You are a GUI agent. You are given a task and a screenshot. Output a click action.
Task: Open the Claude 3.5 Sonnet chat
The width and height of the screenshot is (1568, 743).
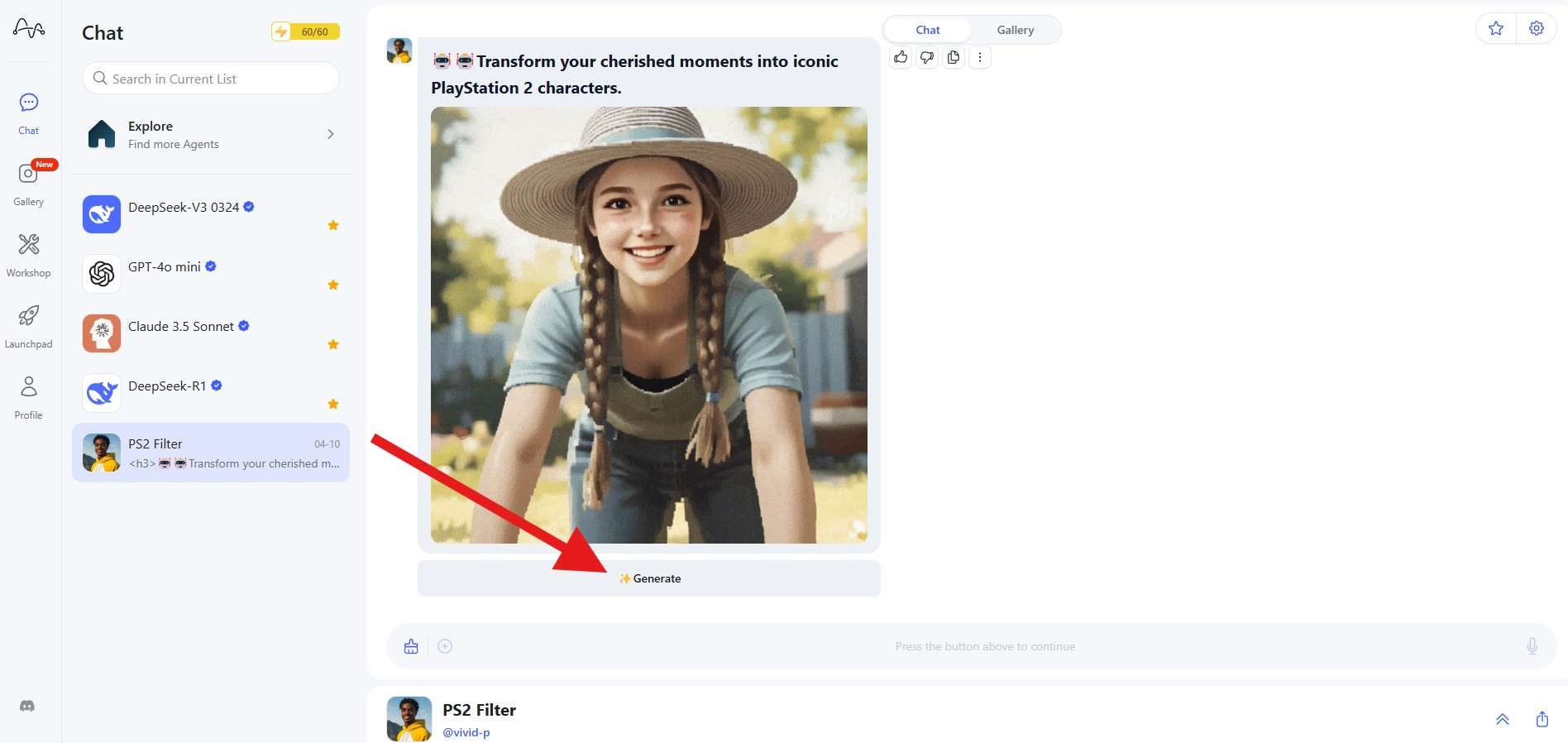pyautogui.click(x=211, y=333)
